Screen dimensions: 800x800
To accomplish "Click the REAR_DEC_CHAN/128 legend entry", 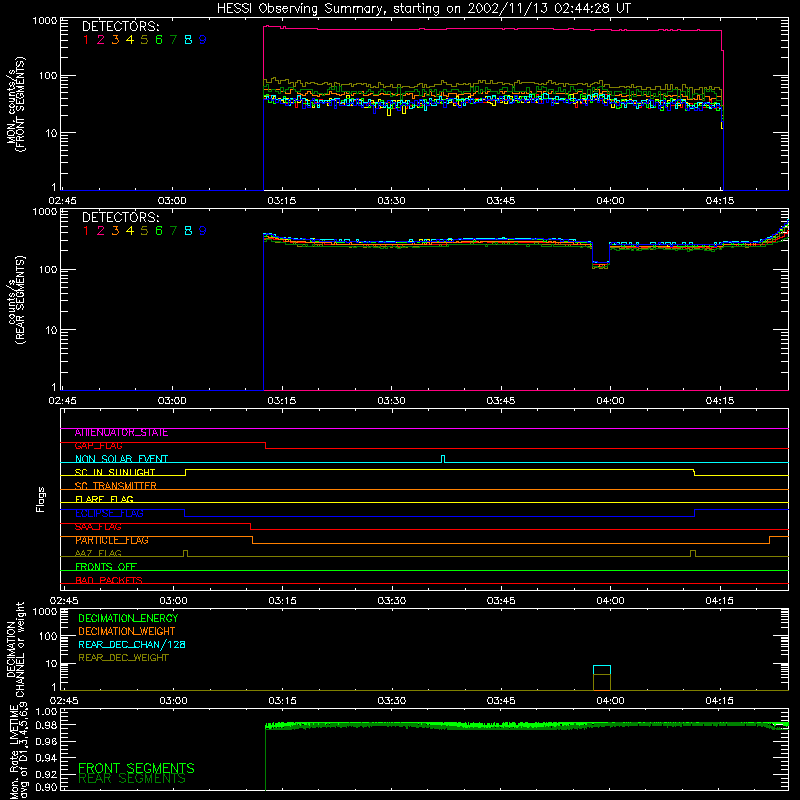I will [x=132, y=644].
